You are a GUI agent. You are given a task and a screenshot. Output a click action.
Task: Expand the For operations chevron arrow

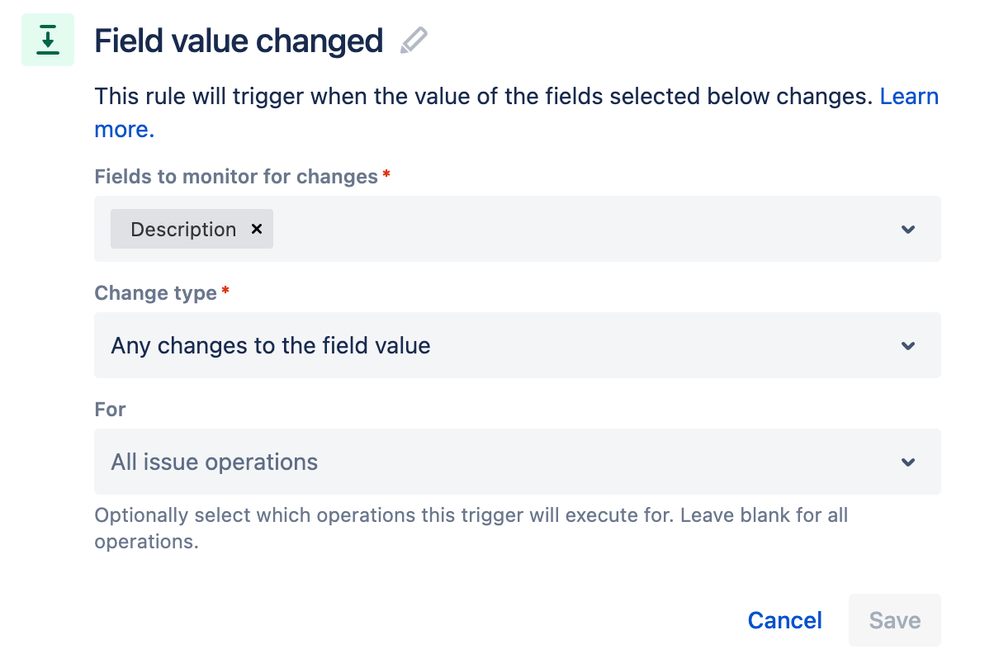point(908,463)
